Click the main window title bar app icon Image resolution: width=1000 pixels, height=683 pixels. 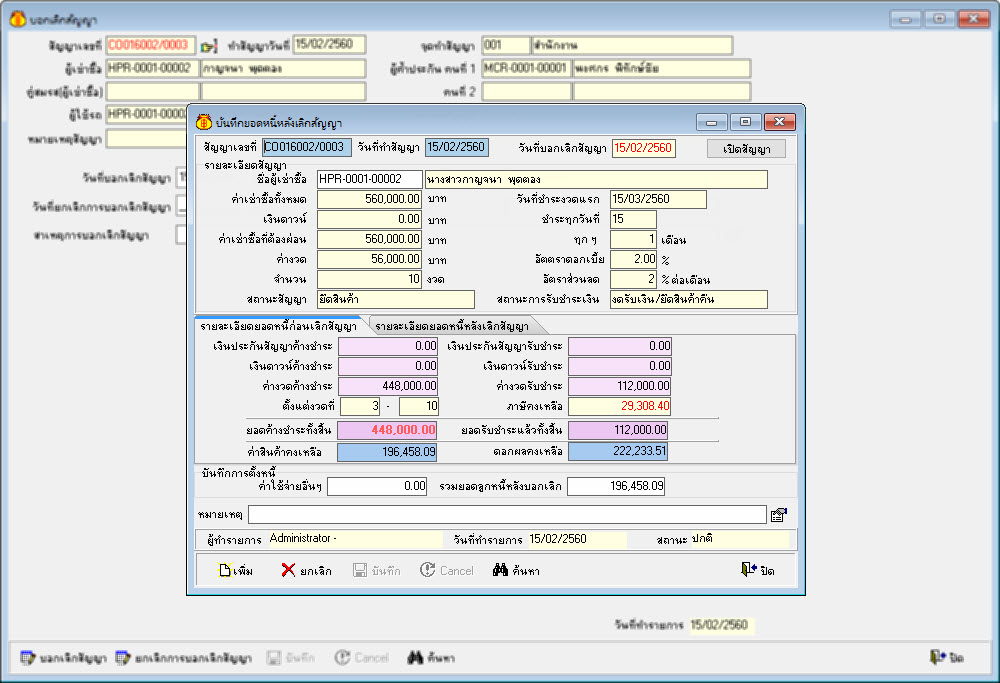tap(18, 19)
